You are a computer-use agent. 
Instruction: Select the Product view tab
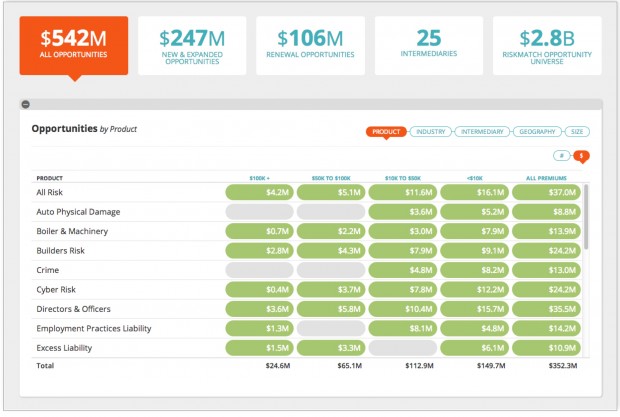pyautogui.click(x=387, y=132)
